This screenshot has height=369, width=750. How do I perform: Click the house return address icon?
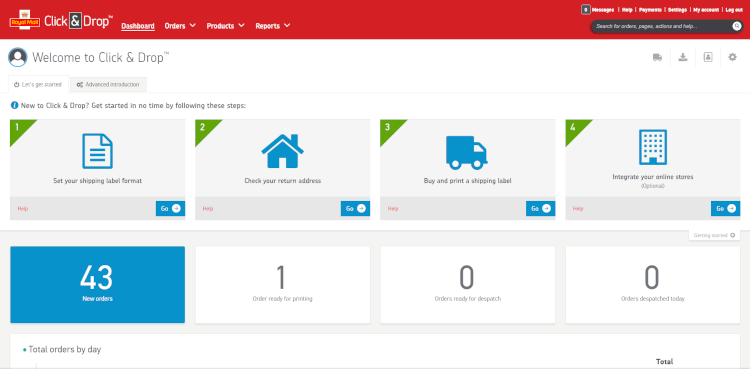coord(283,151)
